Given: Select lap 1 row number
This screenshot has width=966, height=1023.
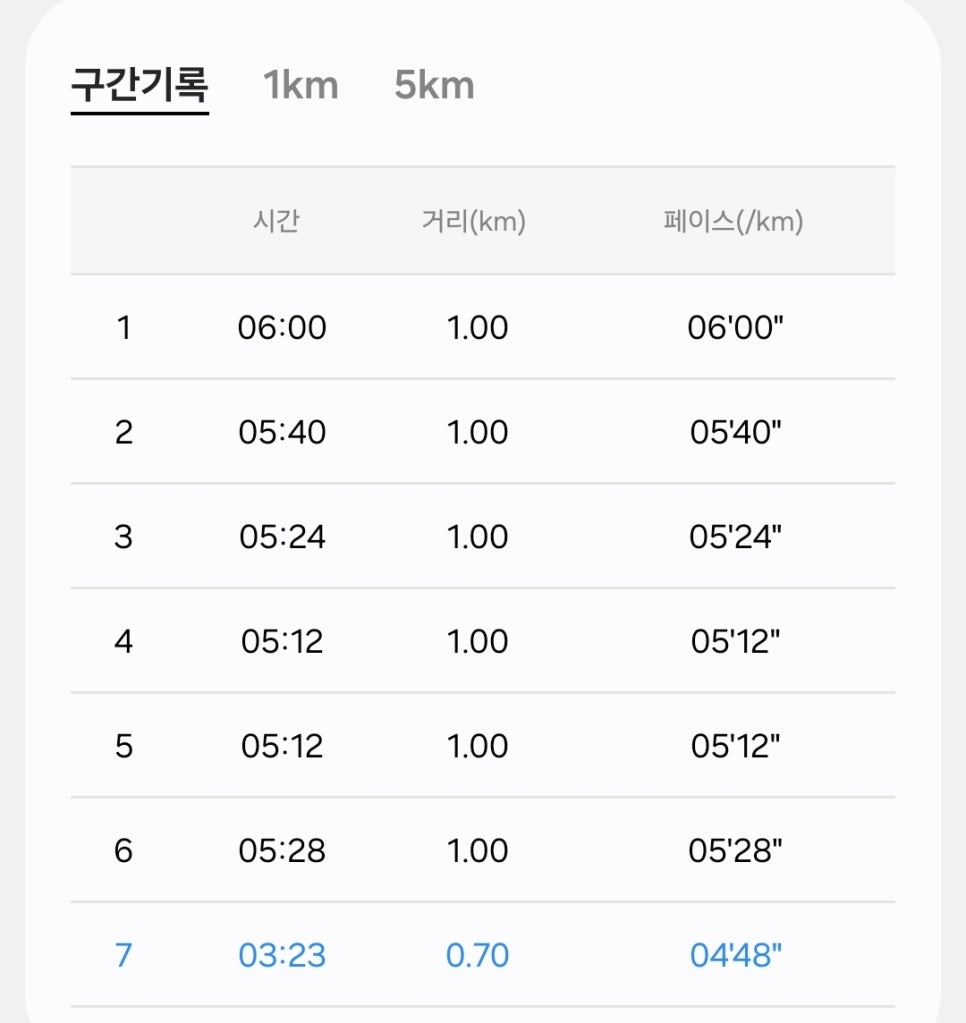Looking at the screenshot, I should [123, 328].
